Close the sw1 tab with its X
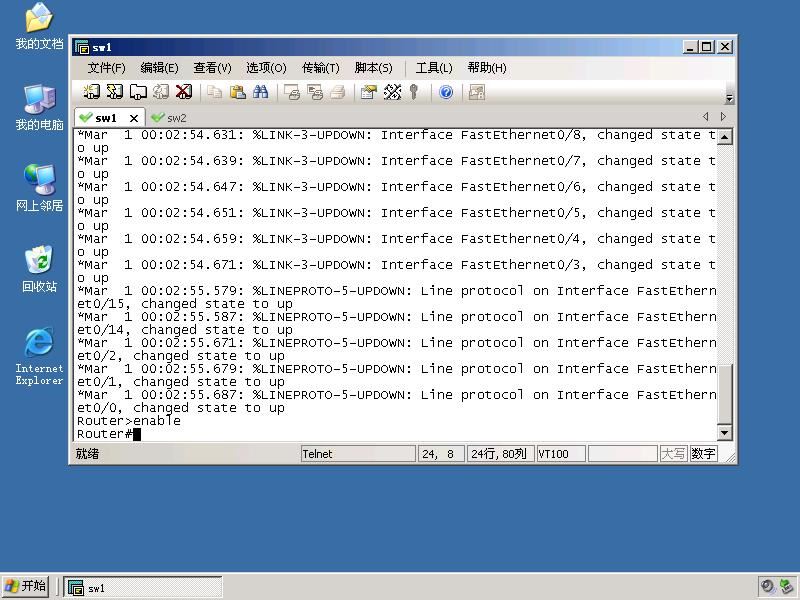The image size is (800, 600). [x=134, y=118]
